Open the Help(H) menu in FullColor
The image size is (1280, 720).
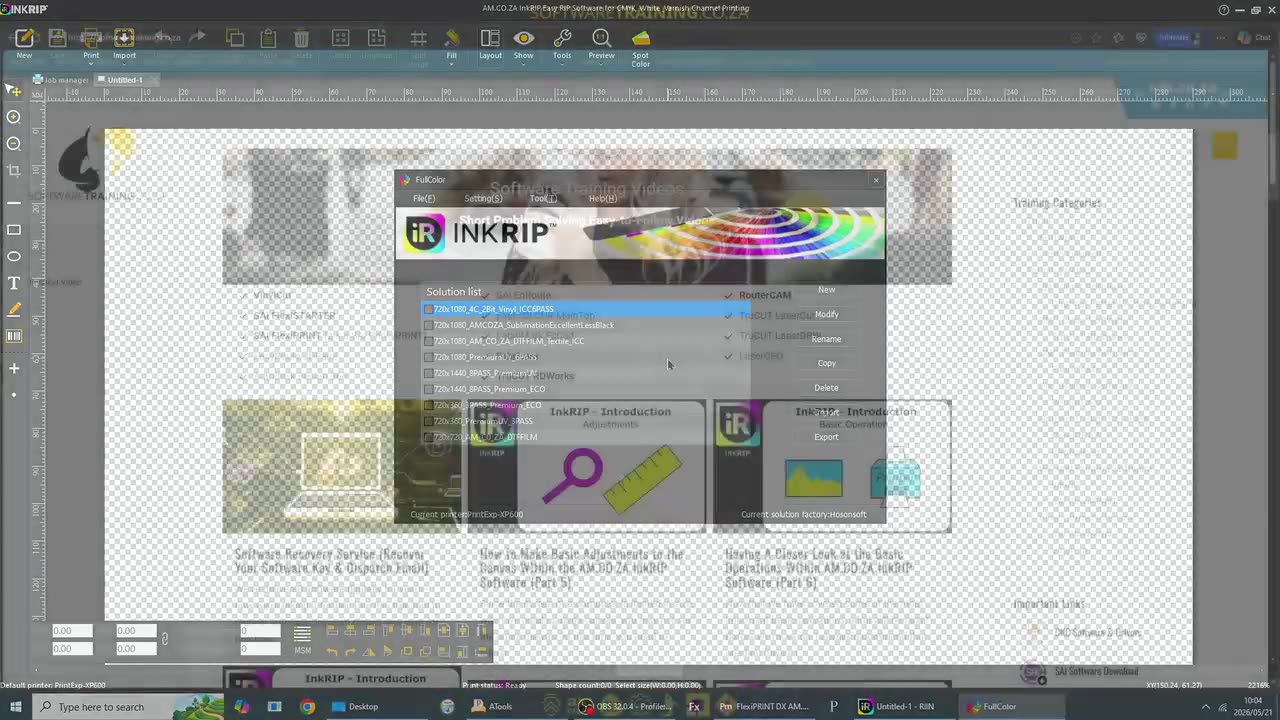click(603, 198)
